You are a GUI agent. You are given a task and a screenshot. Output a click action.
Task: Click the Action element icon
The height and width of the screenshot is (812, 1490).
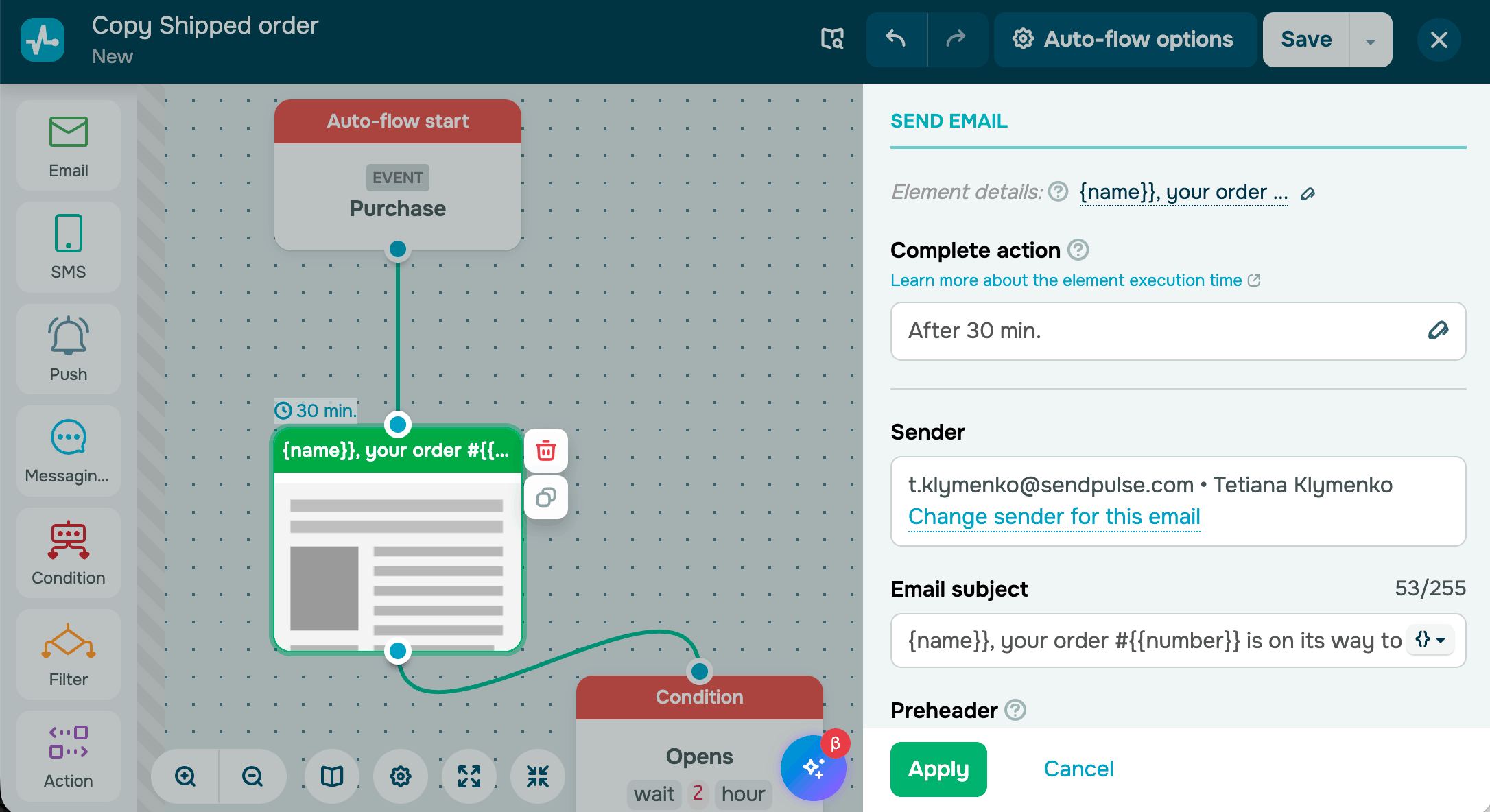click(69, 755)
